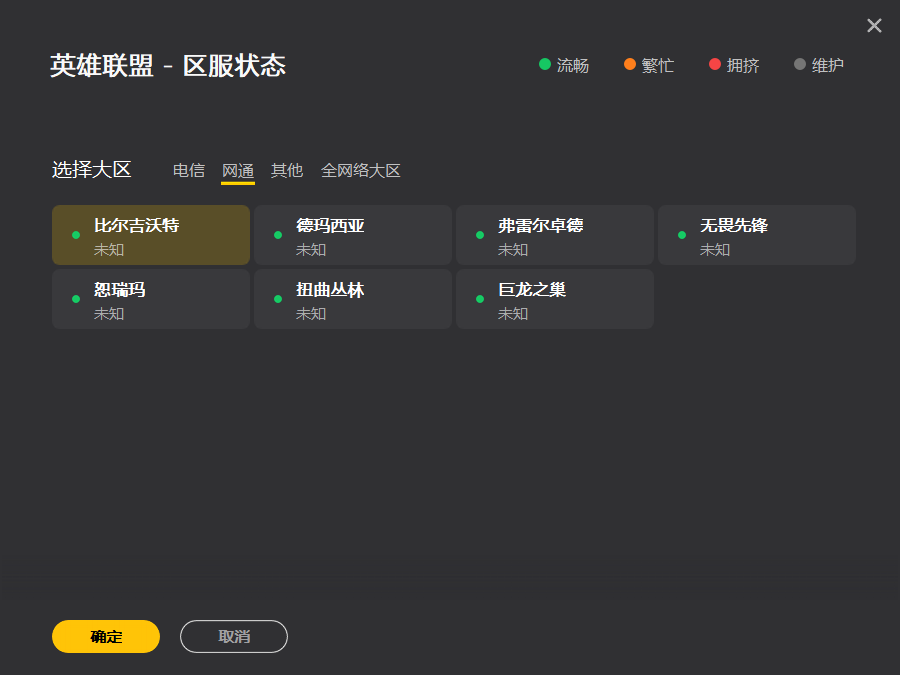Click the red 拥挤 legend dot
This screenshot has width=900, height=675.
[715, 64]
